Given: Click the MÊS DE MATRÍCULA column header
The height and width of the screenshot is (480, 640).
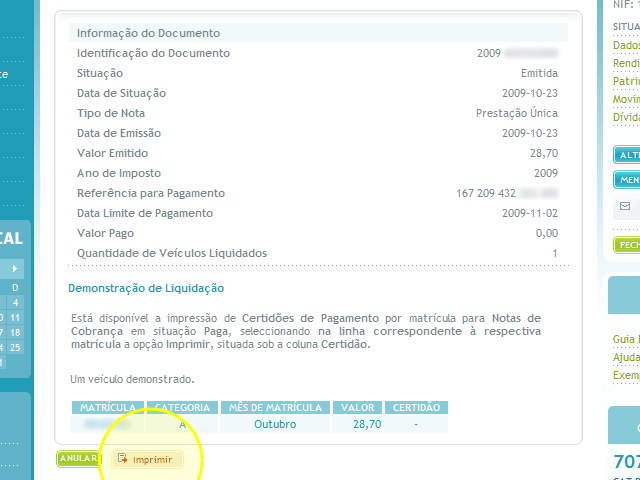Looking at the screenshot, I should click(x=275, y=407).
